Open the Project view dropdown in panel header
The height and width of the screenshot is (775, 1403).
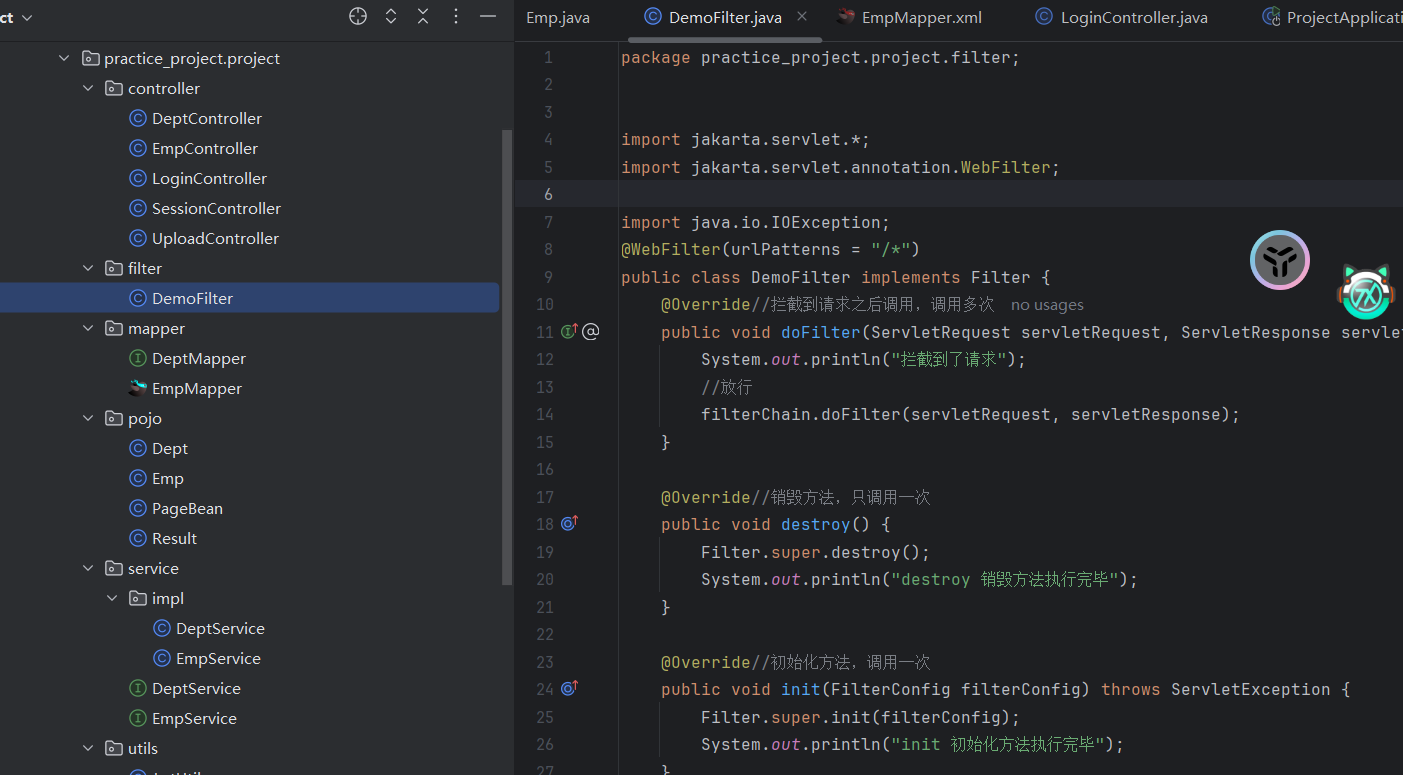(25, 18)
